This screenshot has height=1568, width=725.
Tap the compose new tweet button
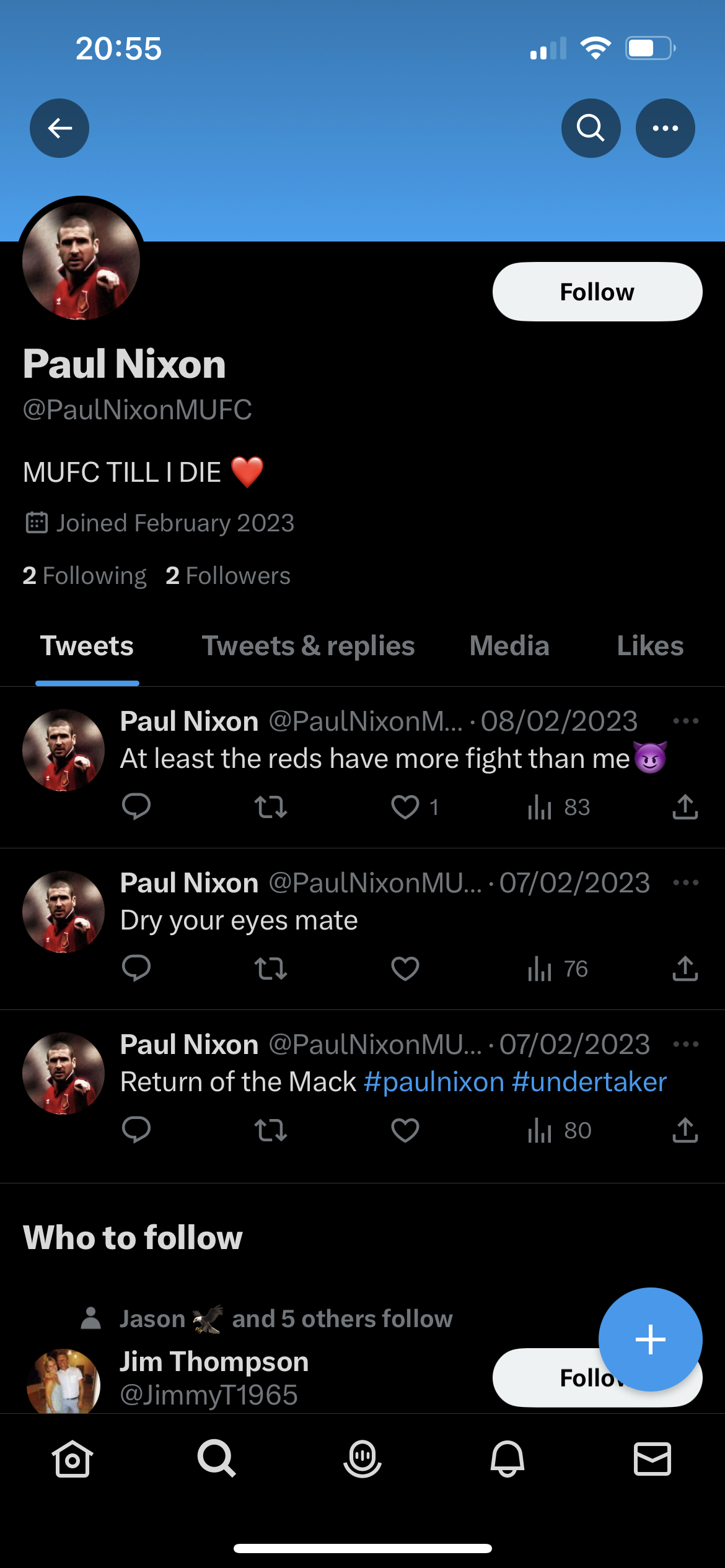pyautogui.click(x=650, y=1339)
